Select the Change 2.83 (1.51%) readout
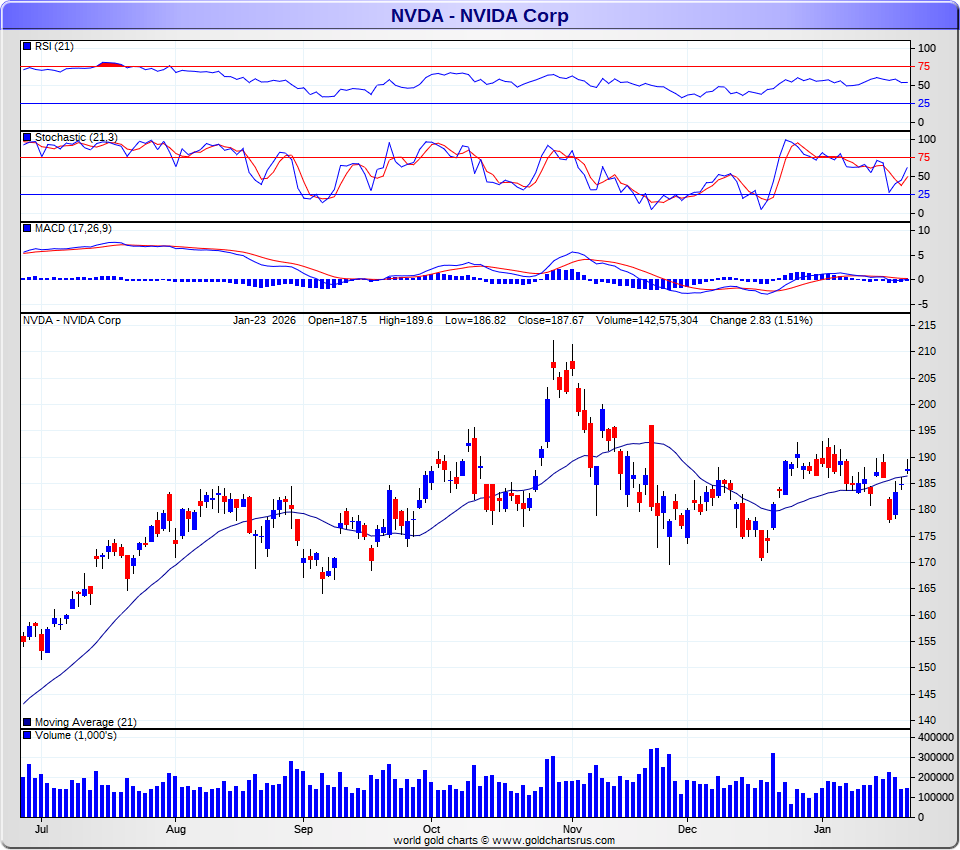Screen dimensions: 960x850 760,320
